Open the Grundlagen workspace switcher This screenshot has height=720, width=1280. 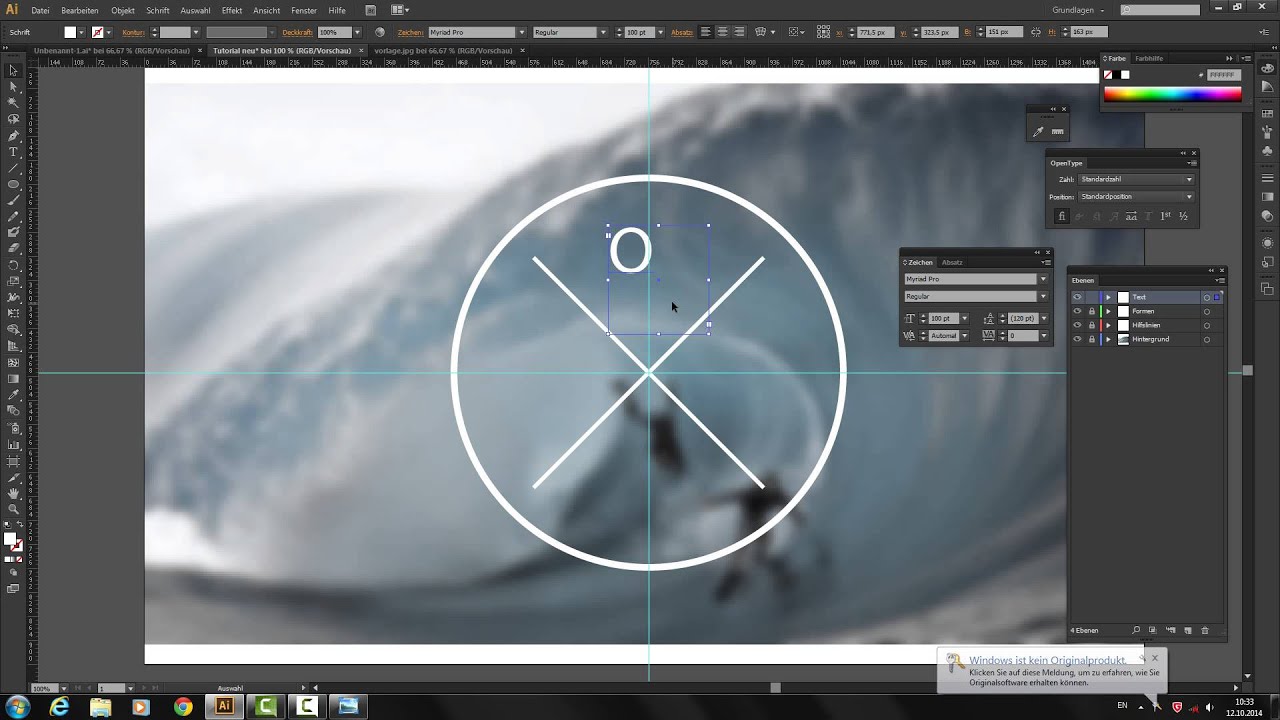pos(1077,10)
